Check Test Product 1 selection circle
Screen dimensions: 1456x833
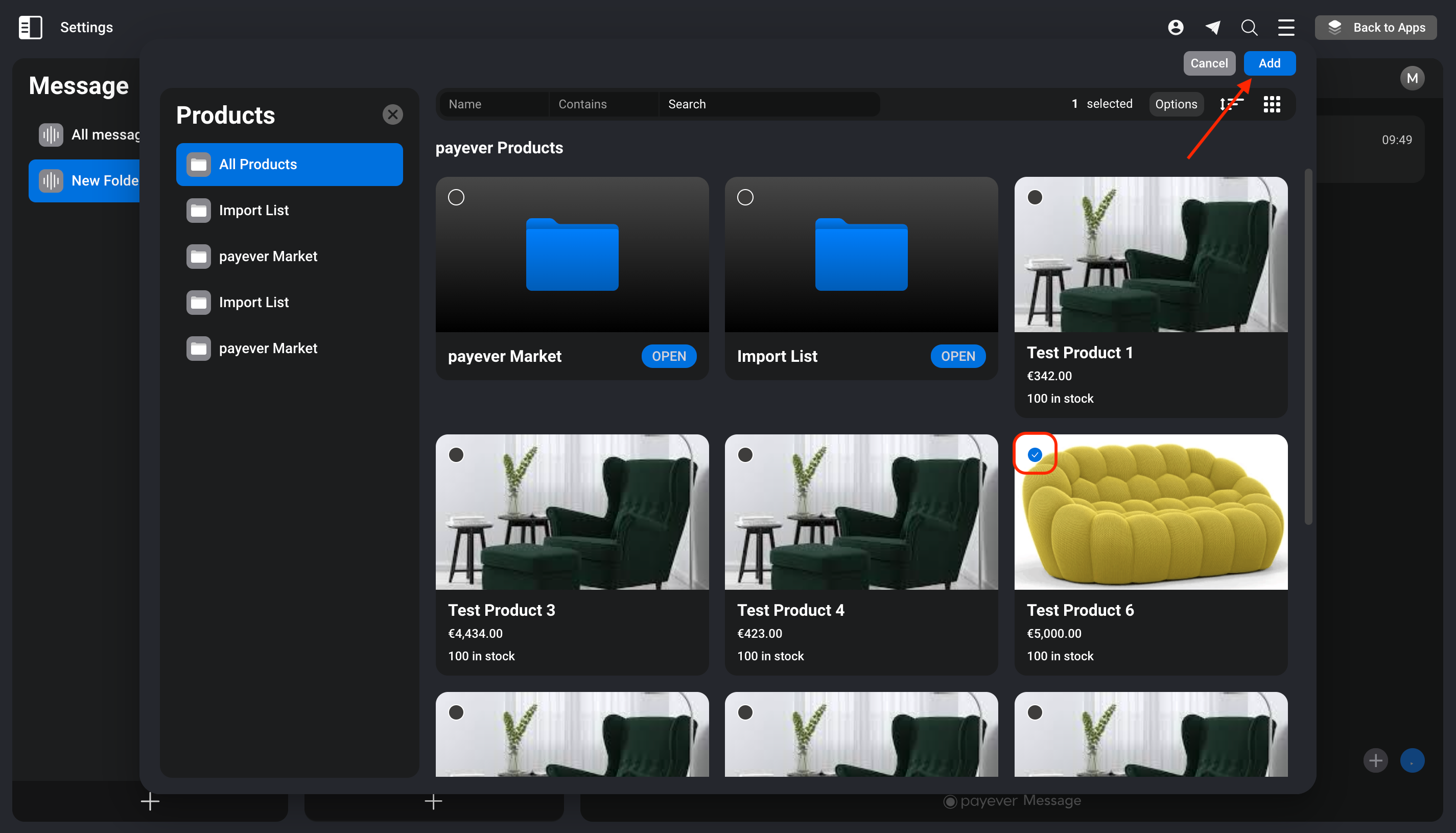click(1035, 197)
